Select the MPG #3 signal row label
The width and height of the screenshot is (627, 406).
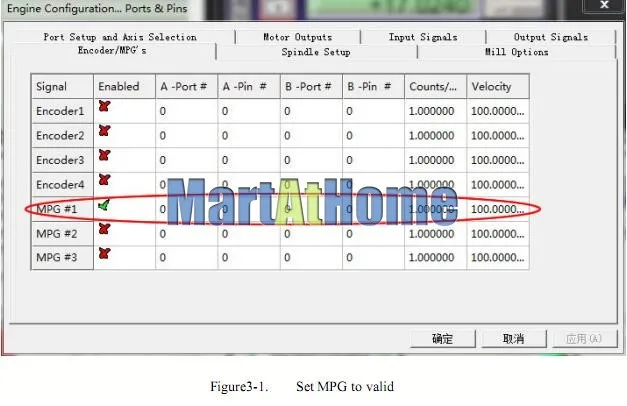tap(62, 258)
